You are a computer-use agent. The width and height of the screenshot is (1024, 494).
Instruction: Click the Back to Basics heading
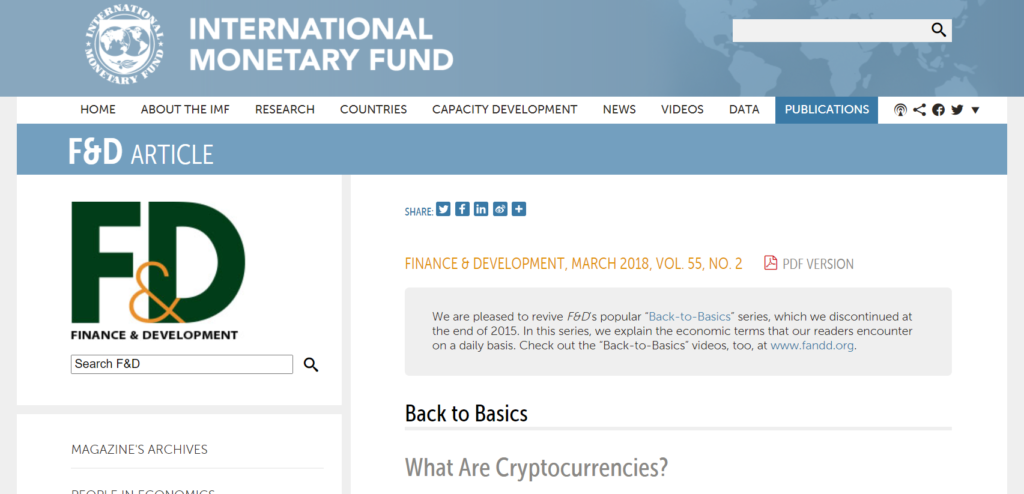click(466, 414)
